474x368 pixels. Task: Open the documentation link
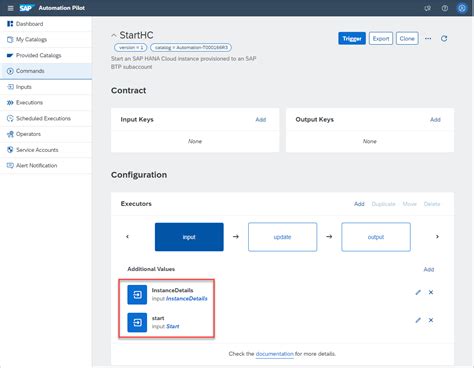point(275,354)
